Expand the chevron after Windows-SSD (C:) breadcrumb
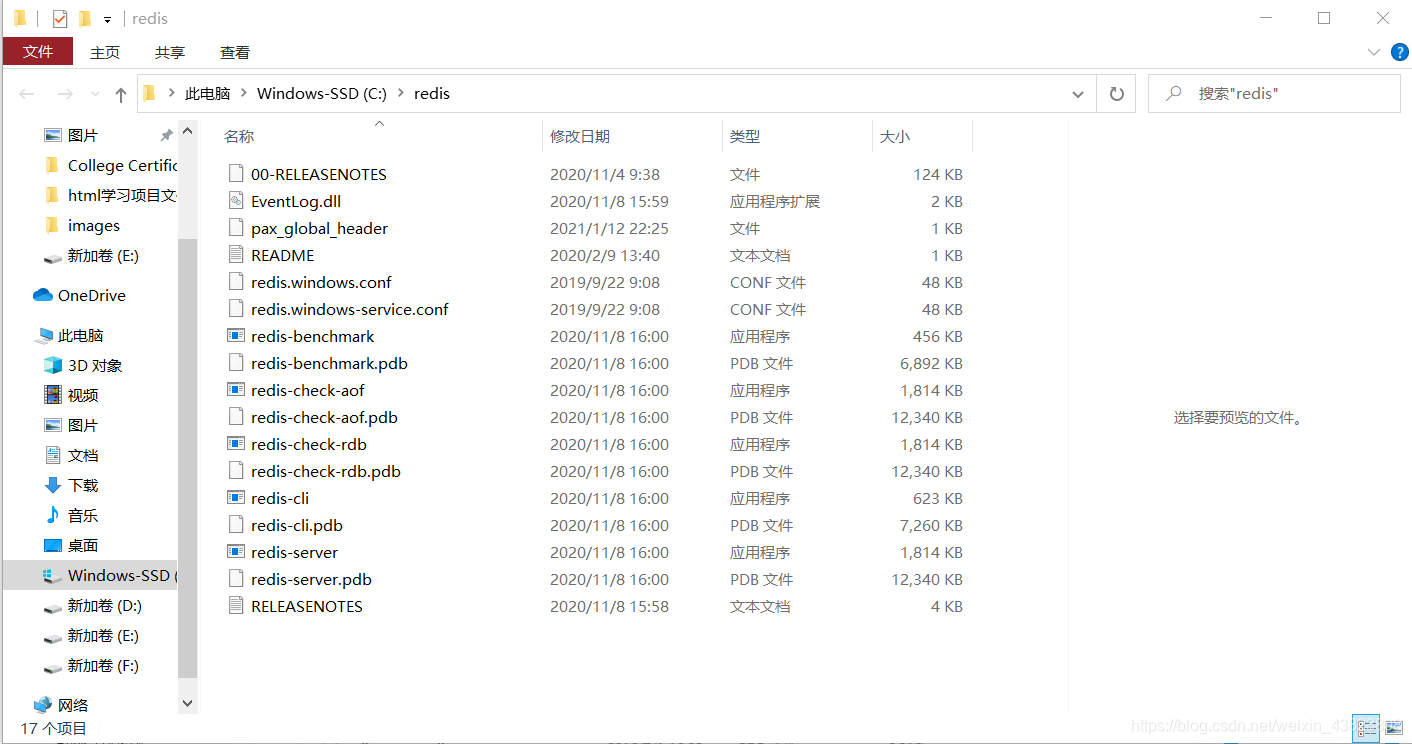The height and width of the screenshot is (744, 1412). pos(400,93)
